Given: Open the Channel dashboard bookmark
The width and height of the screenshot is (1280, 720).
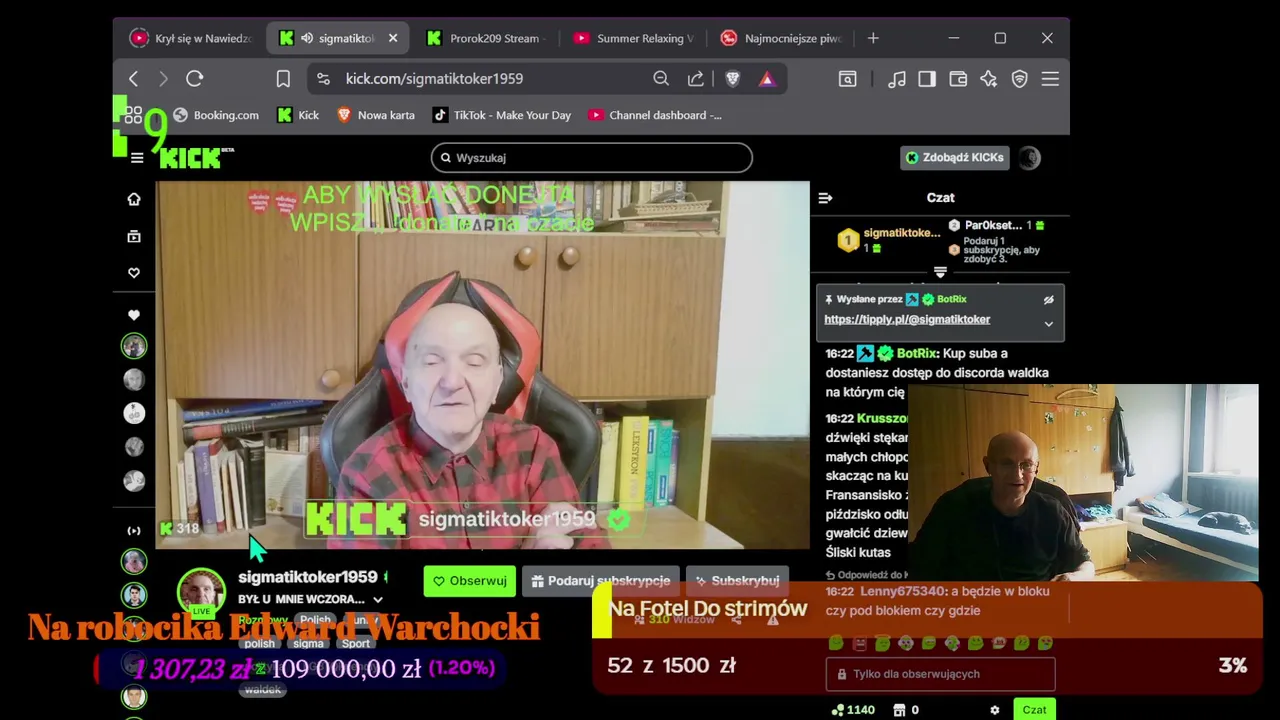Looking at the screenshot, I should pyautogui.click(x=655, y=115).
